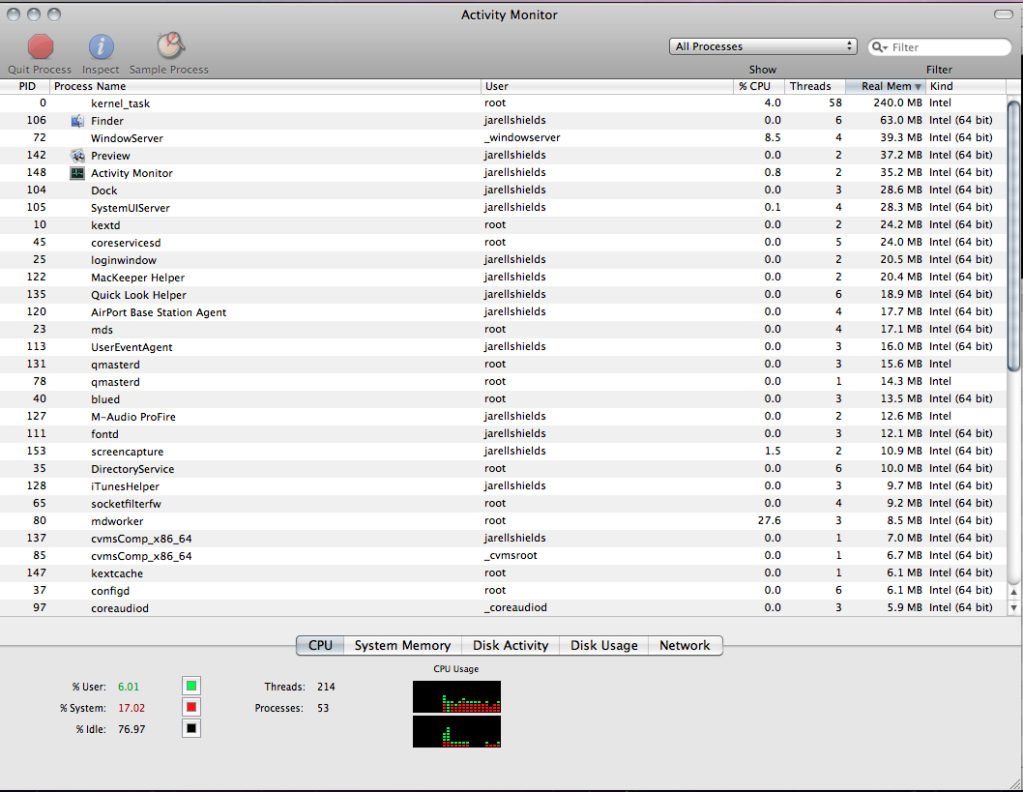Switch to the Network tab

tap(684, 645)
